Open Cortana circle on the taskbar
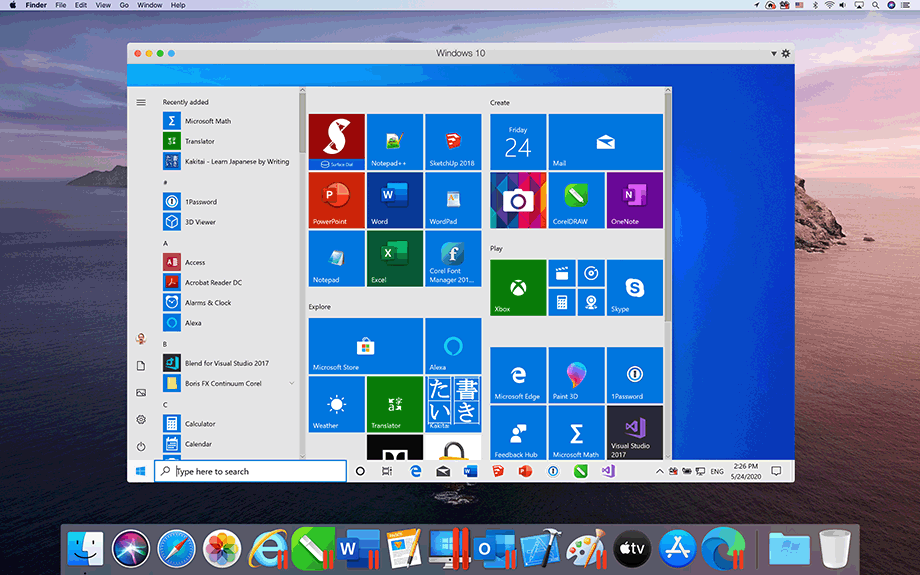920x575 pixels. pyautogui.click(x=360, y=471)
